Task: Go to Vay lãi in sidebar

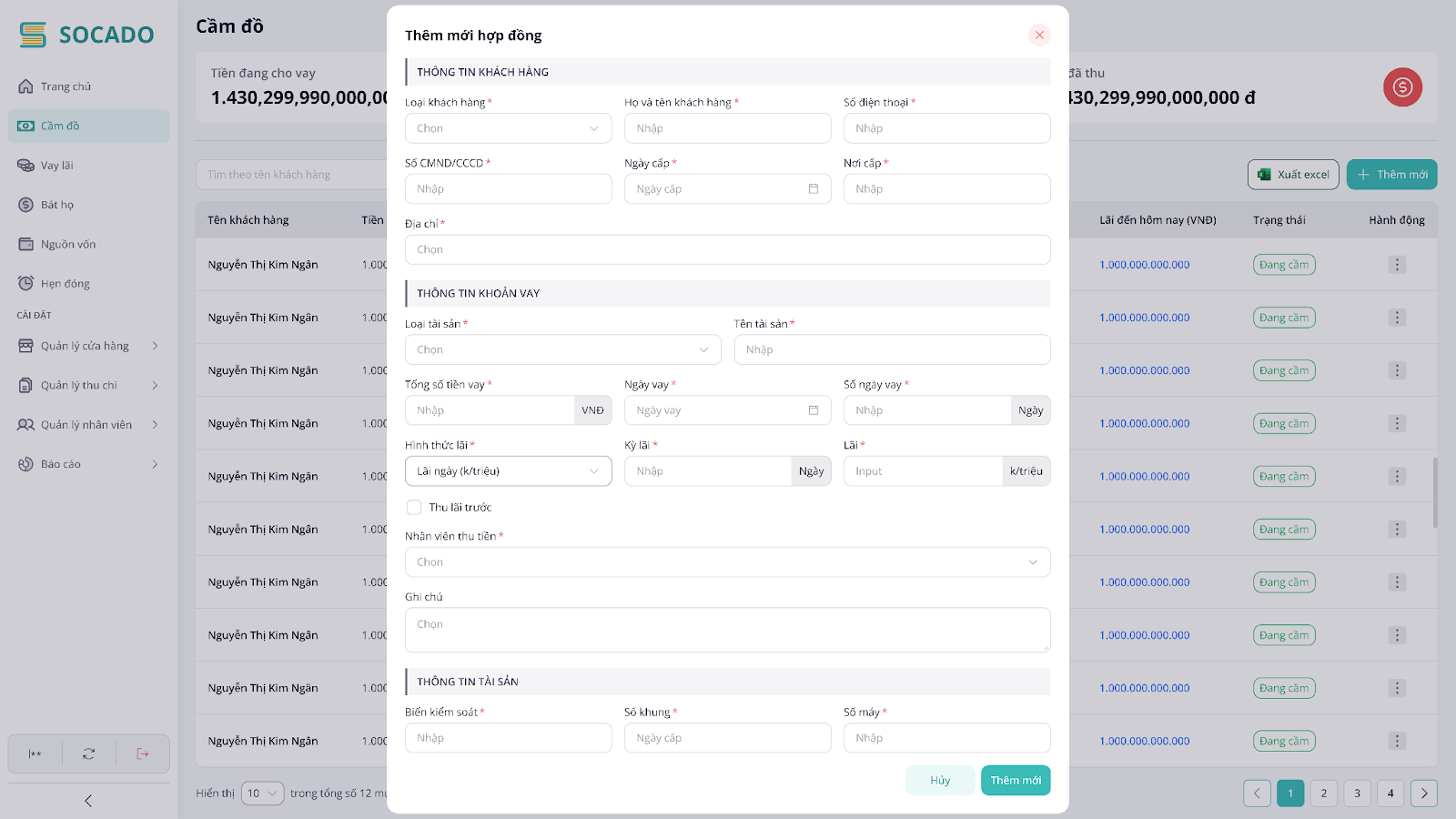Action: (57, 166)
